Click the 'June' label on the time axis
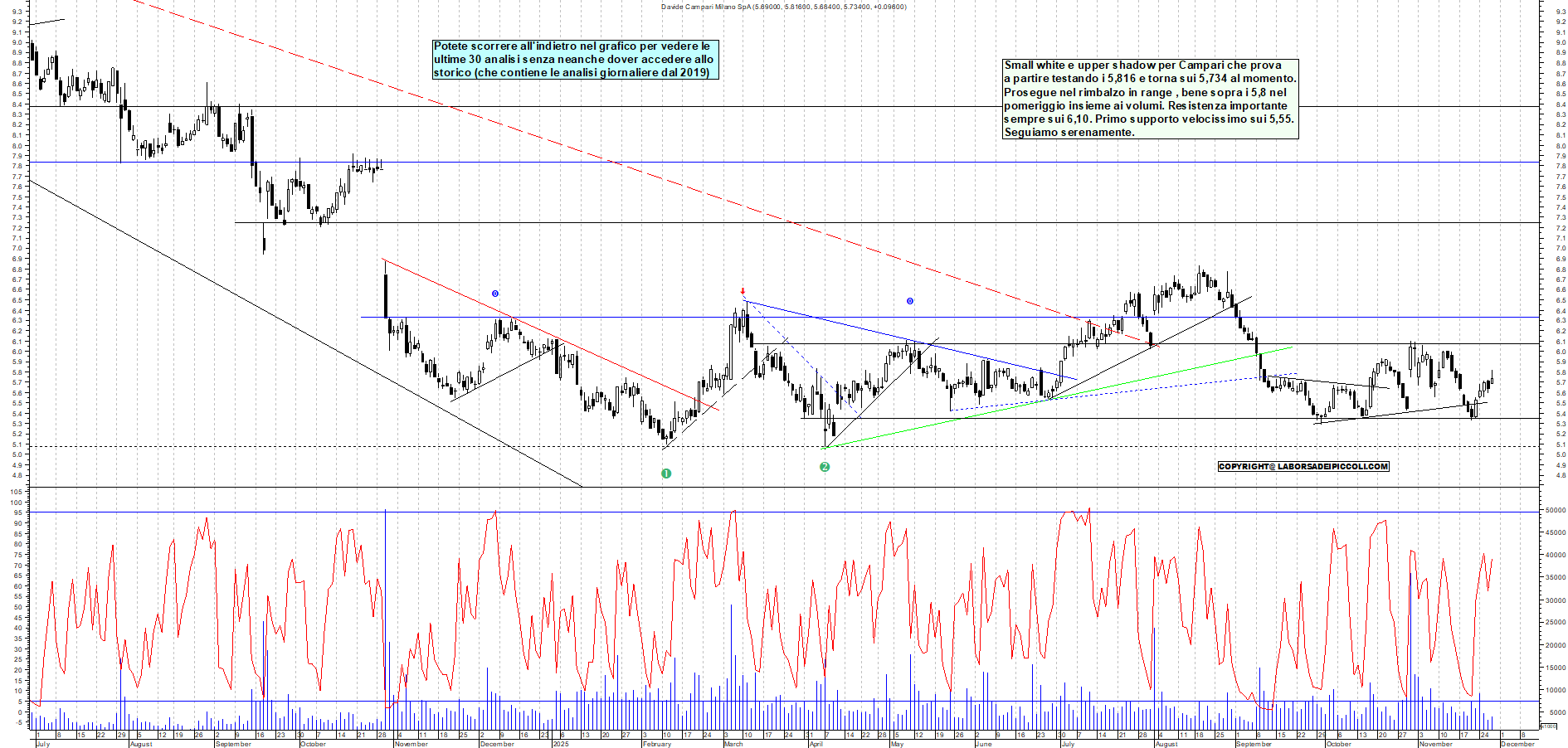 pos(983,744)
